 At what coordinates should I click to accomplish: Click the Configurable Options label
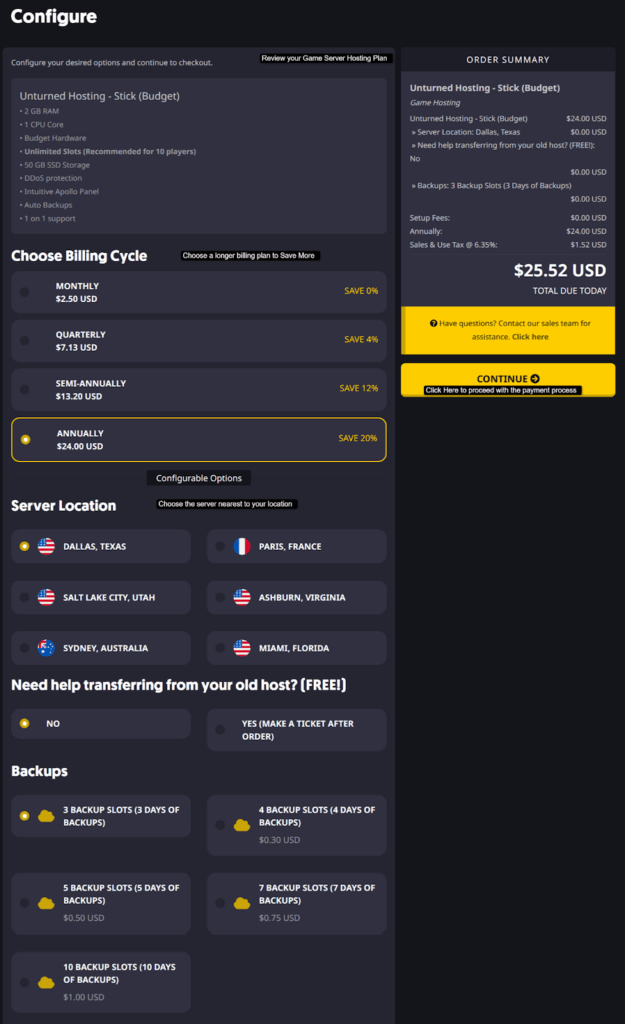[x=198, y=478]
